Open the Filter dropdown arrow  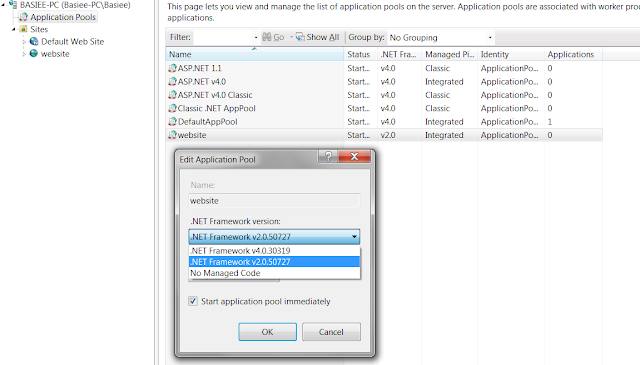256,38
